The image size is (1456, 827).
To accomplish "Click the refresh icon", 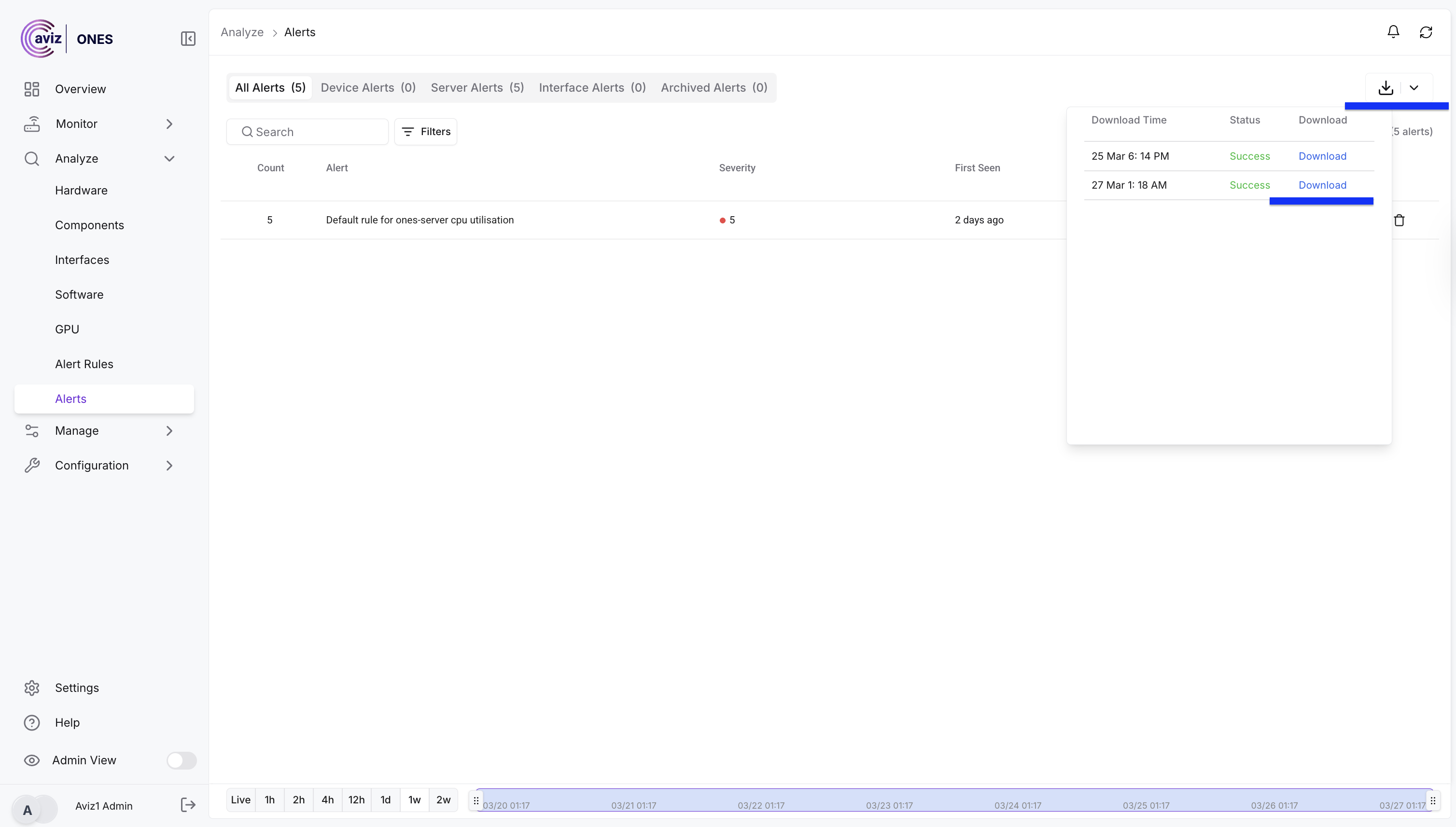I will (x=1426, y=32).
